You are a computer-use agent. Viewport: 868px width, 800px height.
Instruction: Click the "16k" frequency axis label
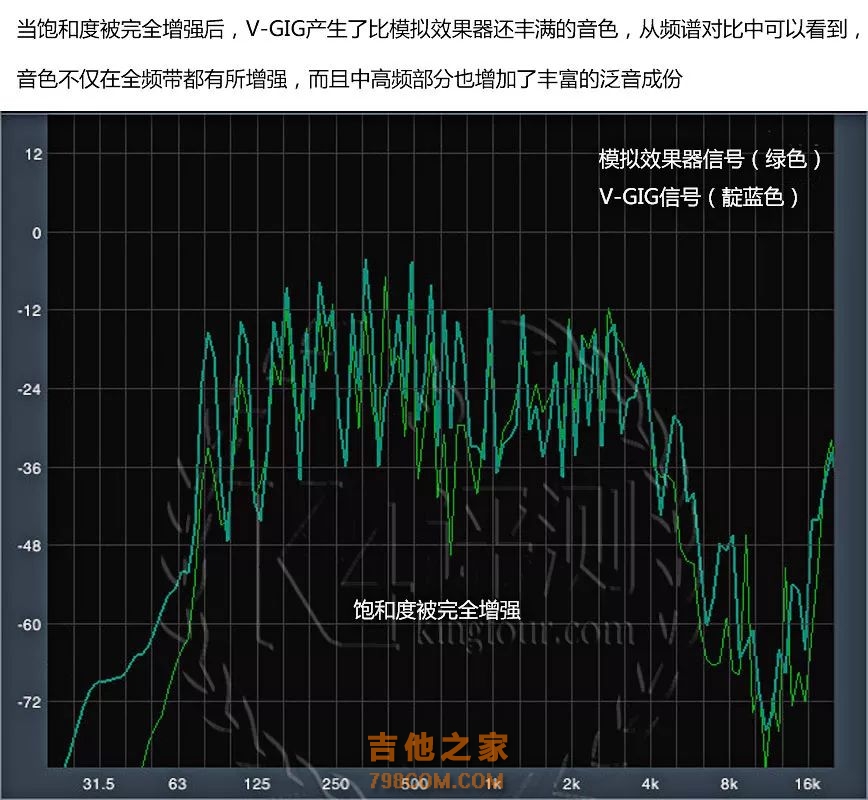click(808, 783)
